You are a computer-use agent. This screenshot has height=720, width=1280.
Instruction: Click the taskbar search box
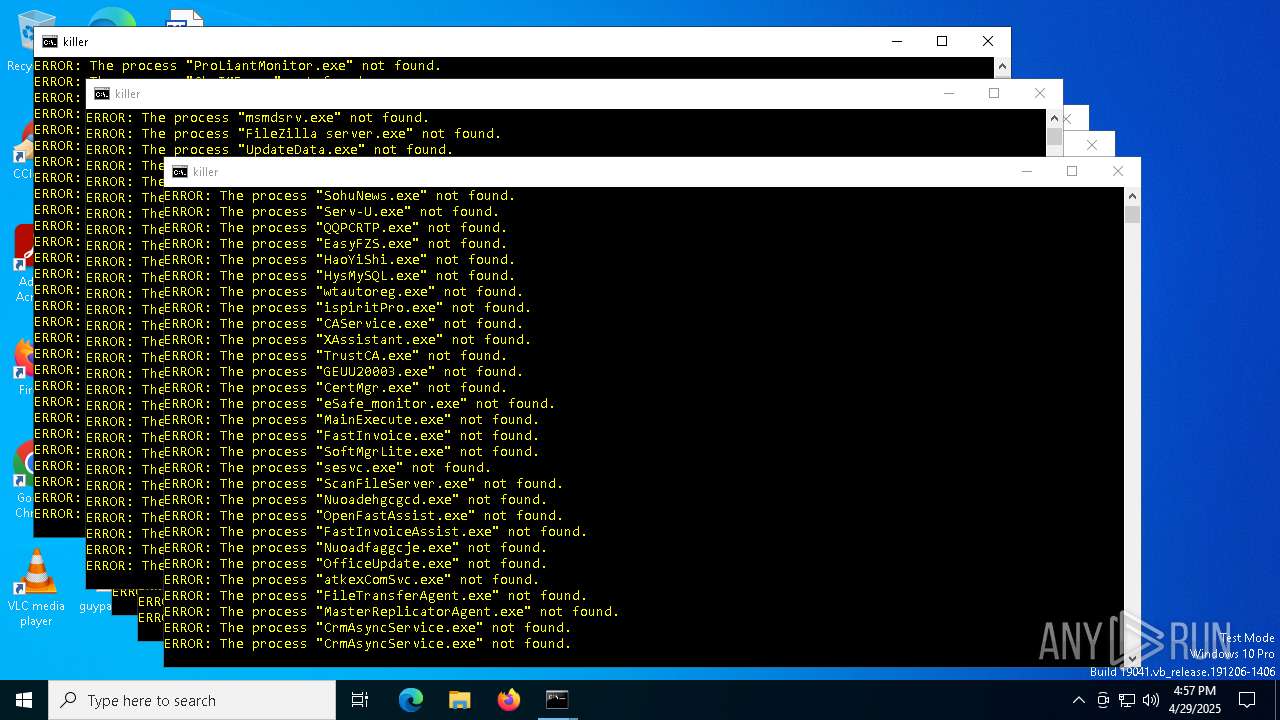tap(192, 700)
